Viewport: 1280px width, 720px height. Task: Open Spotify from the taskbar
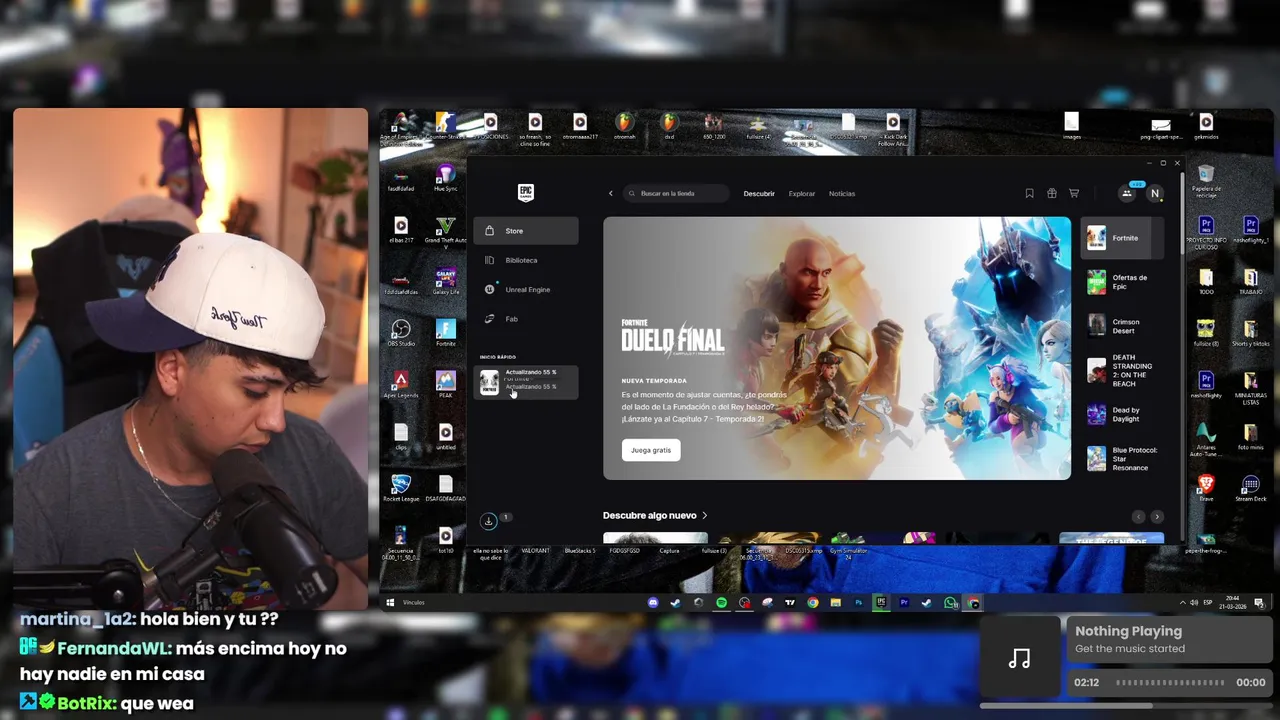point(722,603)
